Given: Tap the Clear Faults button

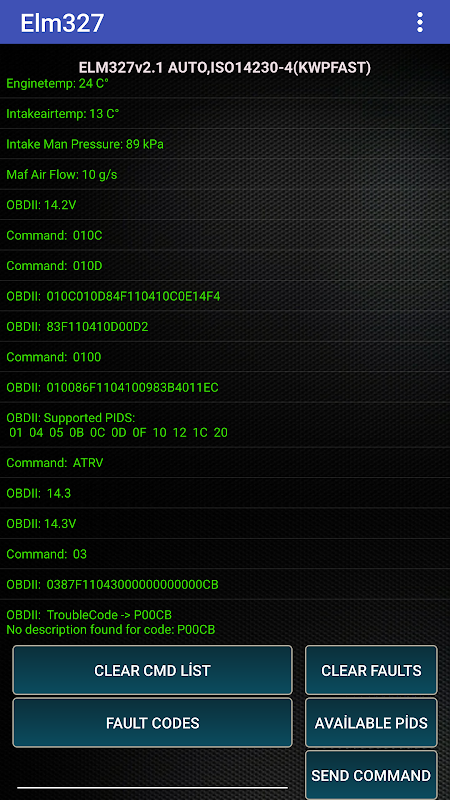Looking at the screenshot, I should tap(371, 670).
